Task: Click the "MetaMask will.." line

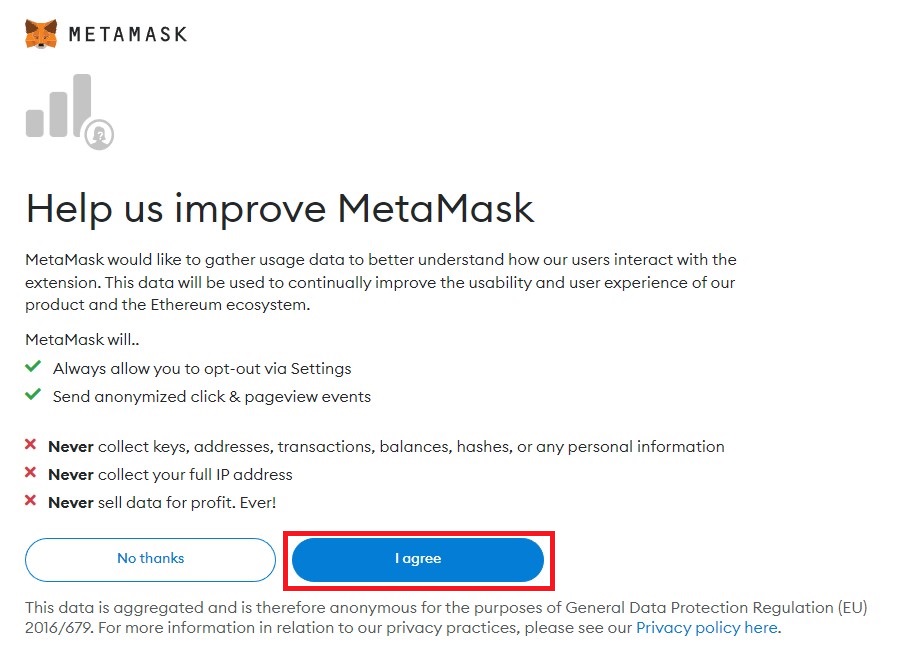Action: point(82,340)
